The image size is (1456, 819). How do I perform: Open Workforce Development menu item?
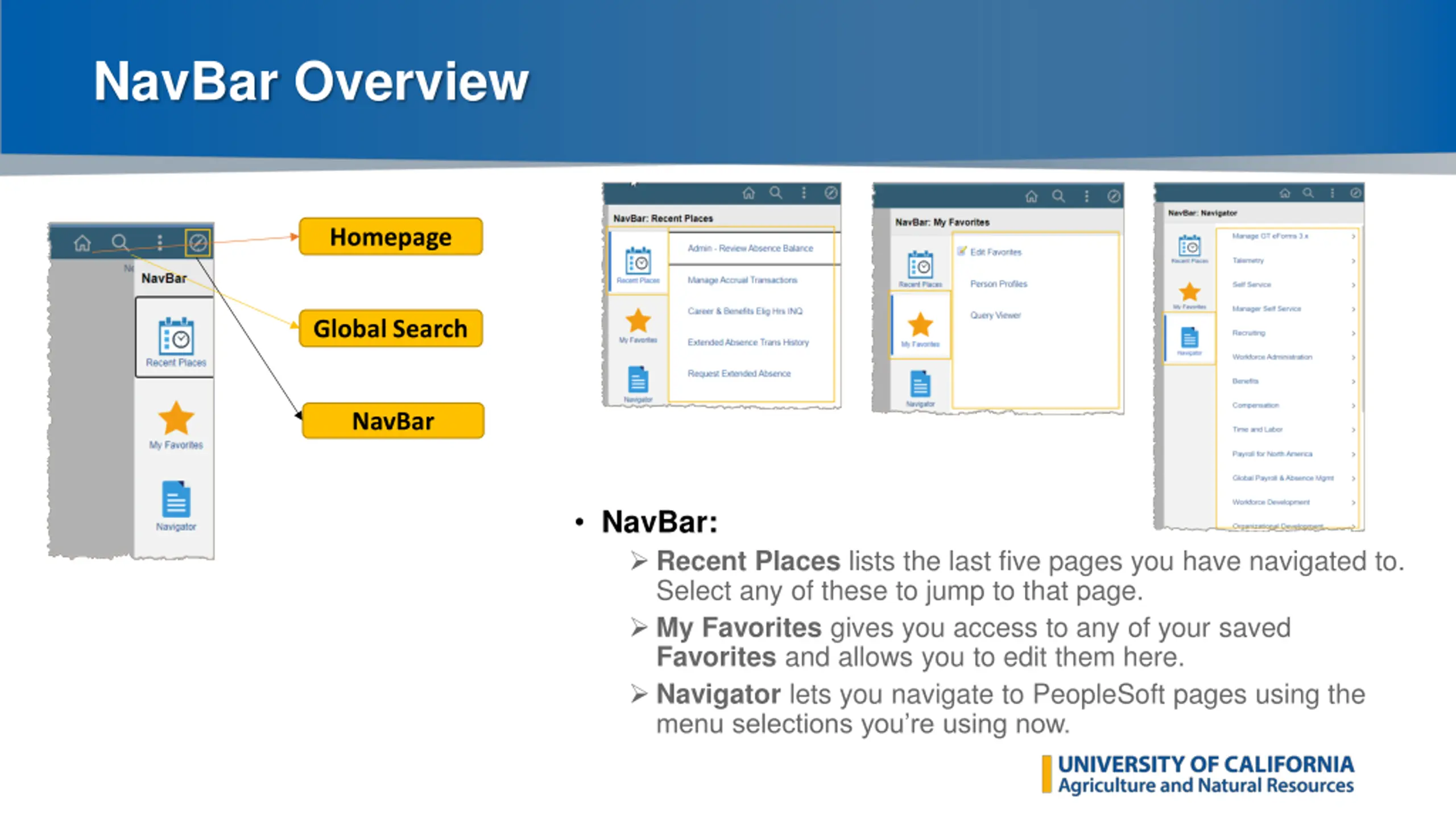coord(1271,502)
